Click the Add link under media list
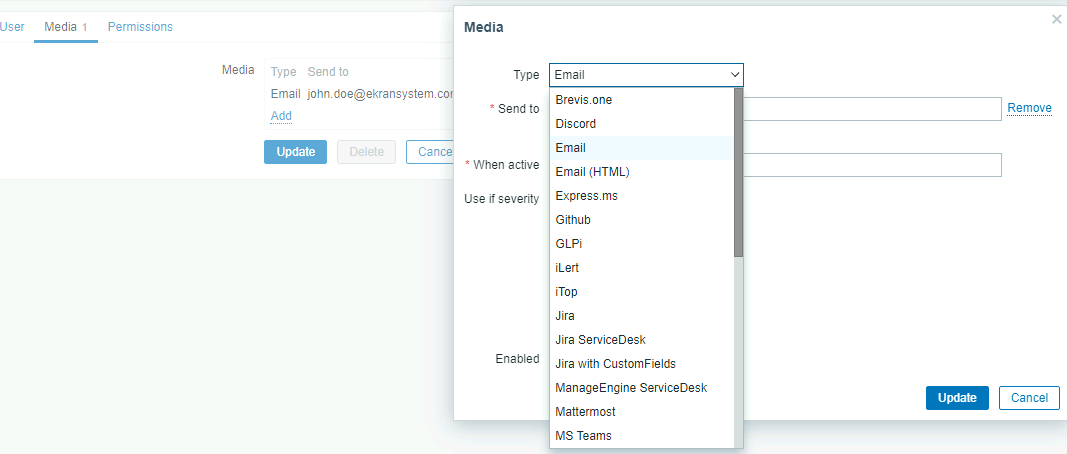Screen dimensions: 1067x454 click(x=281, y=116)
